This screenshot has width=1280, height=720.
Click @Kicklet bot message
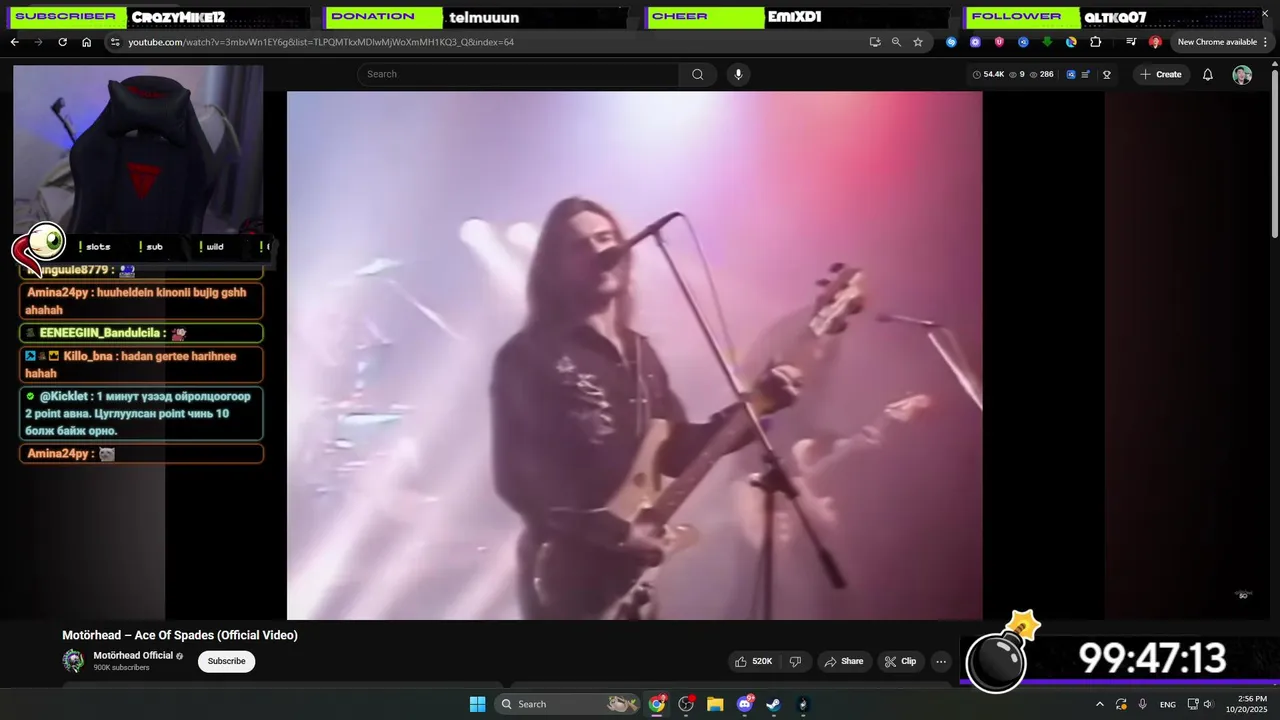[x=141, y=414]
